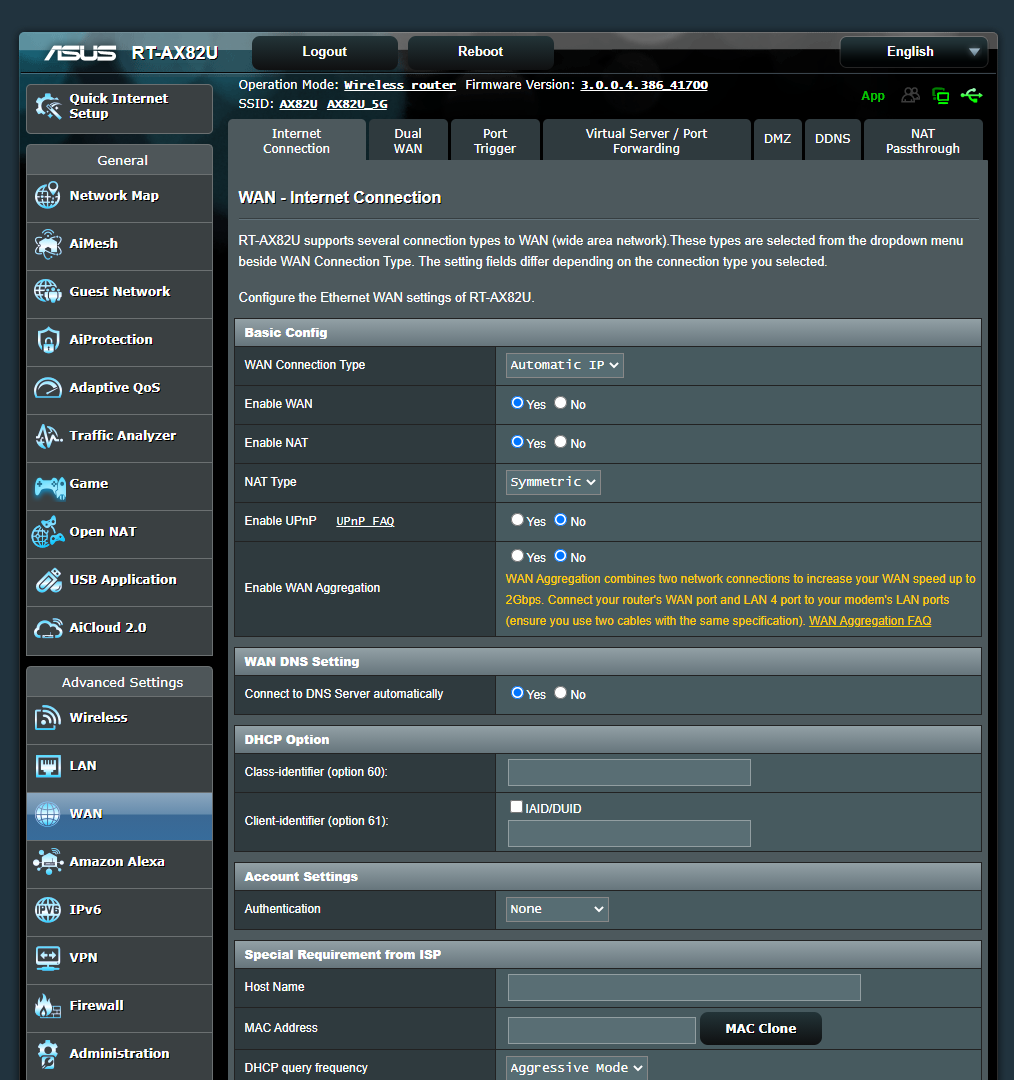Set Enable UPnP to Yes
Viewport: 1014px width, 1080px height.
517,520
